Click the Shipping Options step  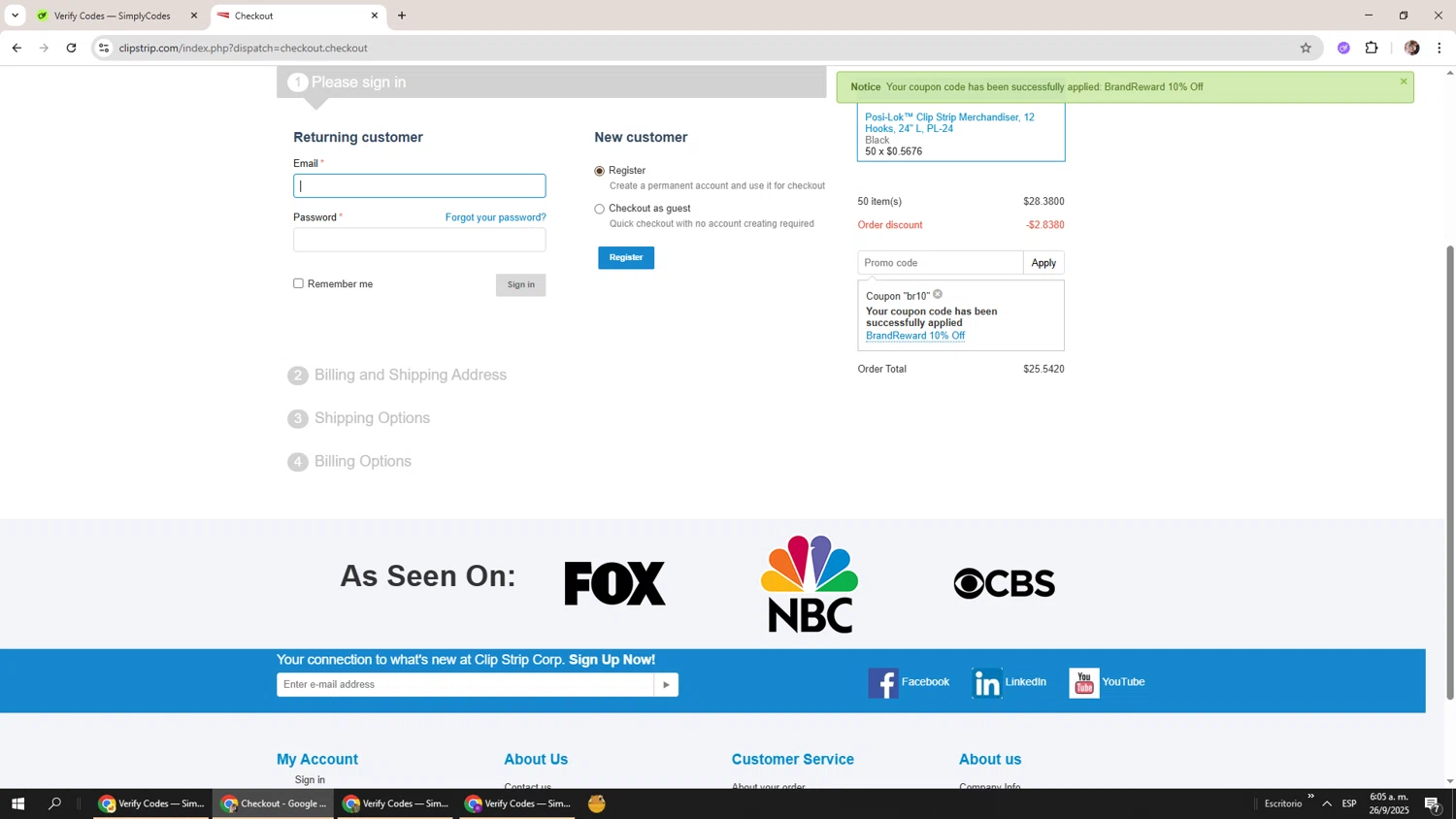coord(372,418)
